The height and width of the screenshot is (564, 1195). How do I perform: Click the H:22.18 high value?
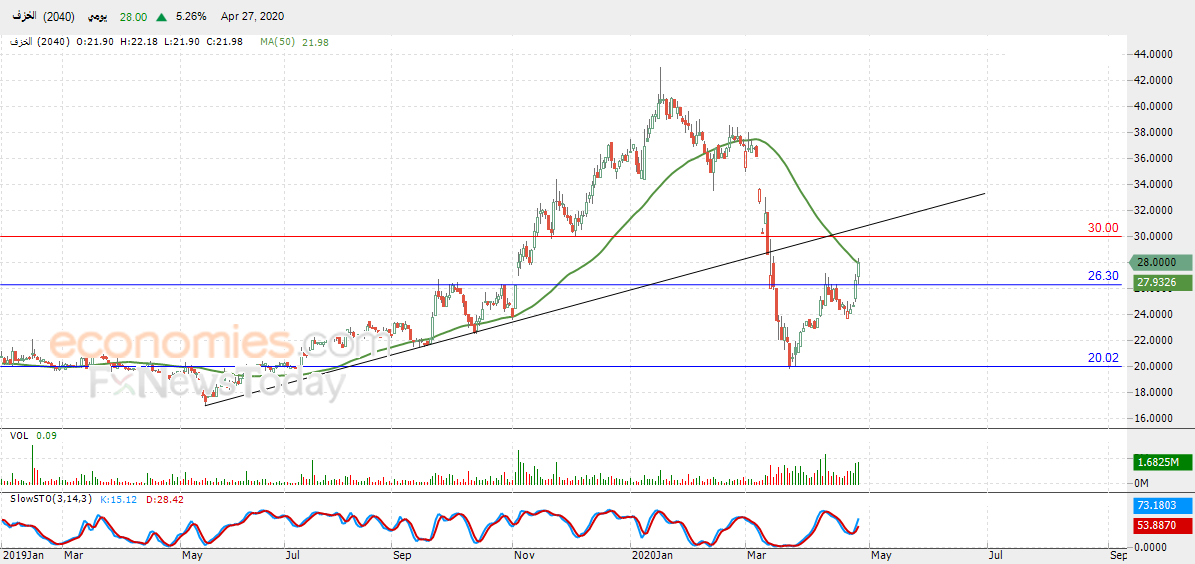[x=139, y=42]
